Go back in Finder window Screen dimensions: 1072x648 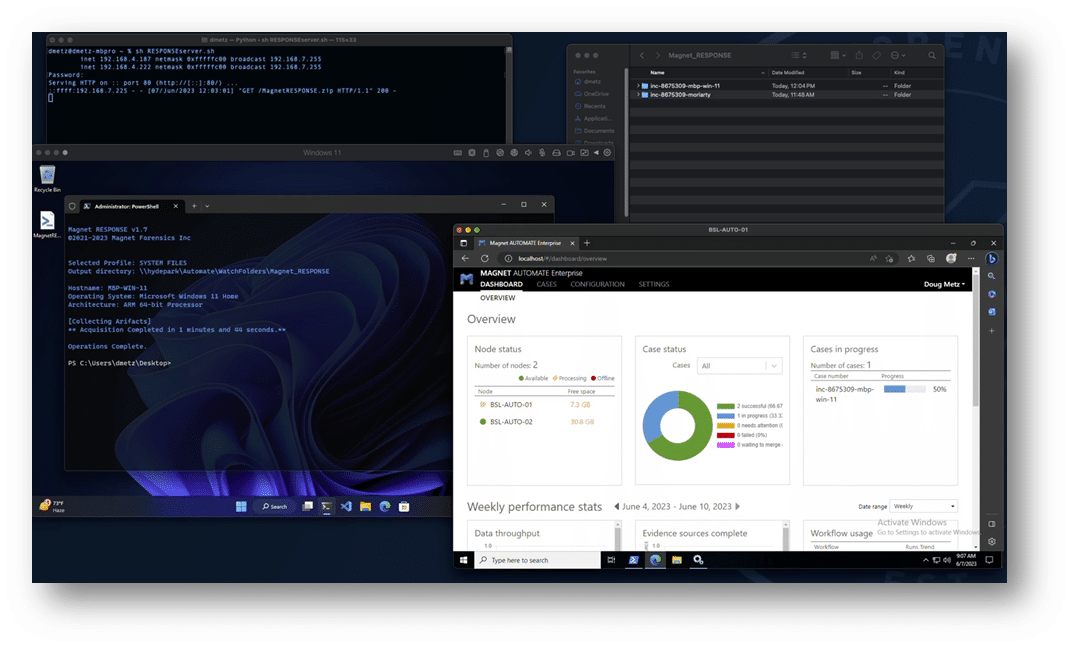(641, 55)
